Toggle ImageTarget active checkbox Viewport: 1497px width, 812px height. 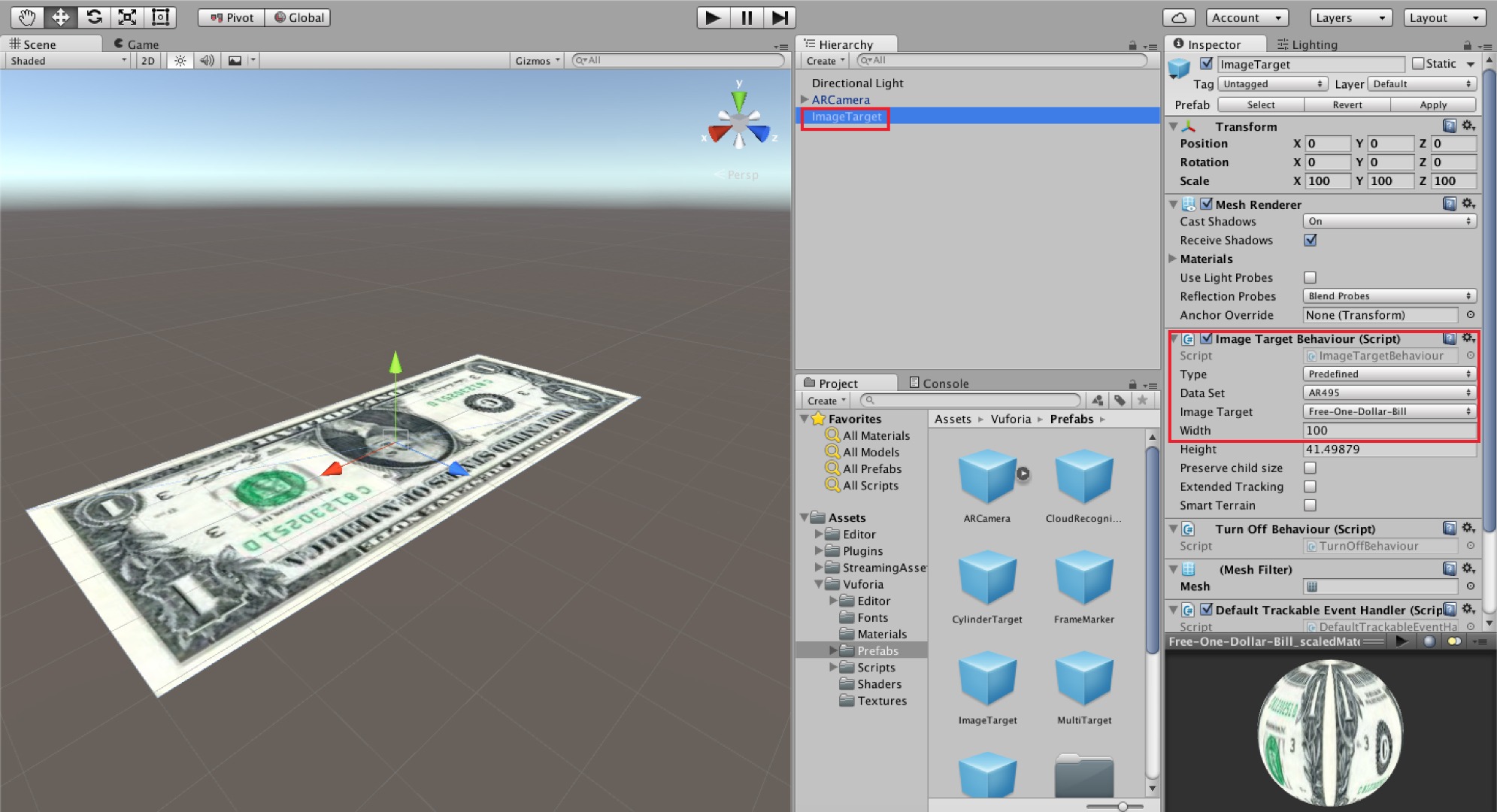[x=1206, y=64]
